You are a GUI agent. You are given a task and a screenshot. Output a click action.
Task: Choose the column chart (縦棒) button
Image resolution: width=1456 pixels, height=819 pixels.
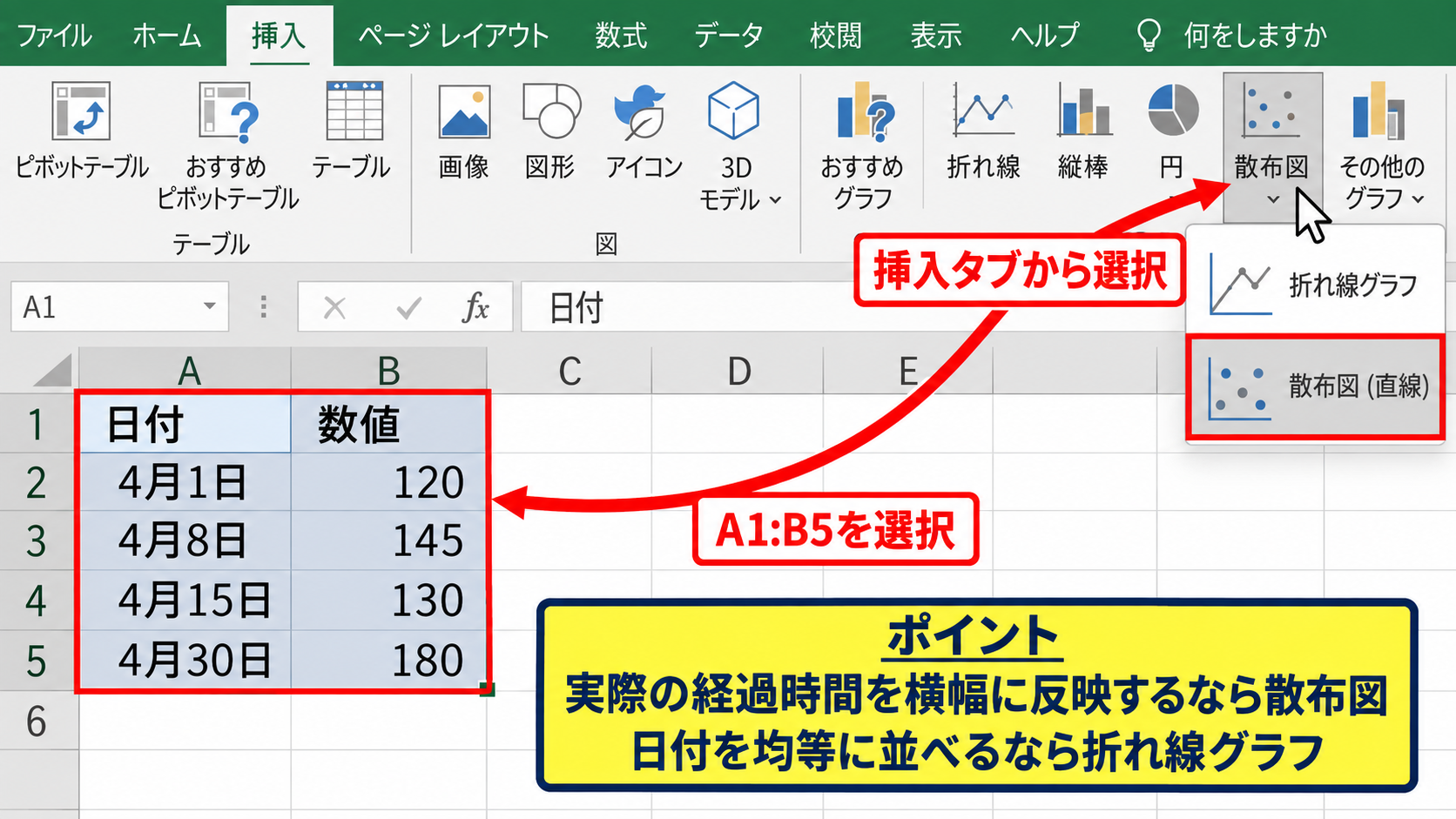[x=1082, y=131]
